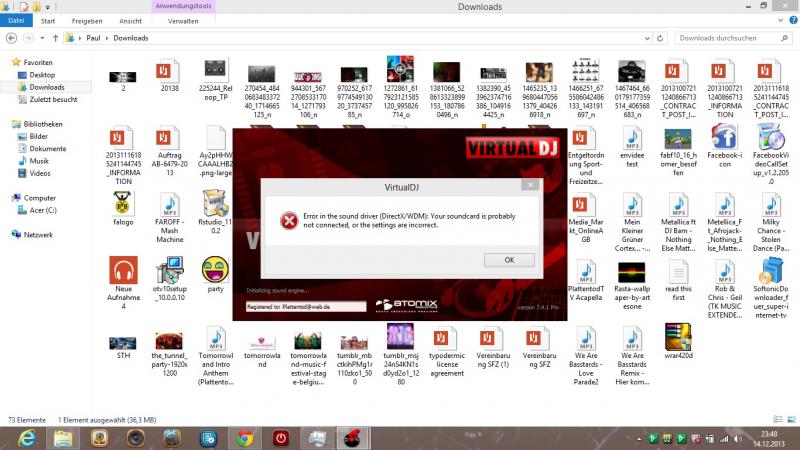Screen dimensions: 800x450
Task: Open the Datei menu tab
Action: tap(16, 20)
